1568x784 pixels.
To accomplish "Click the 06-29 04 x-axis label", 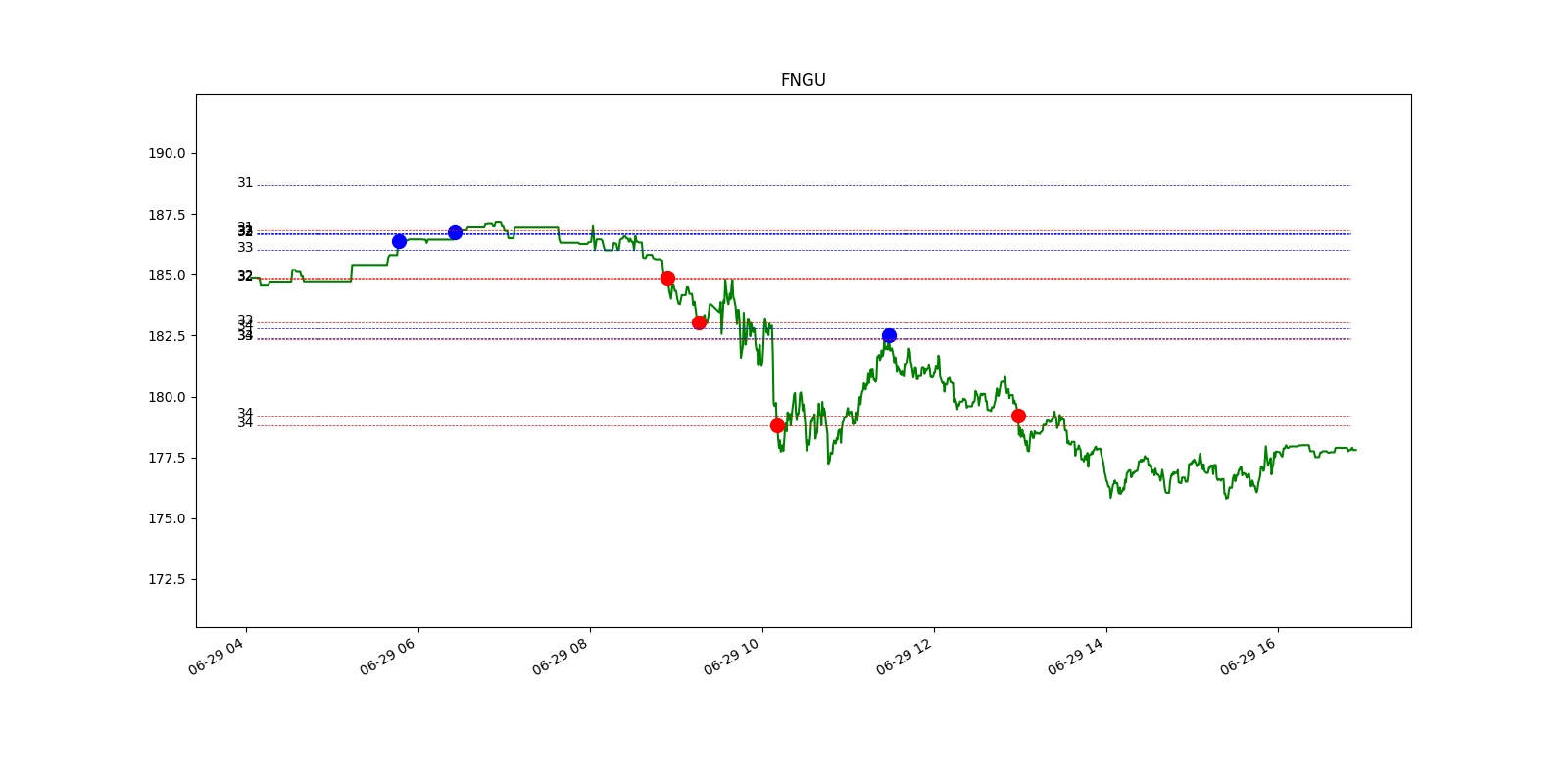I will (x=216, y=657).
